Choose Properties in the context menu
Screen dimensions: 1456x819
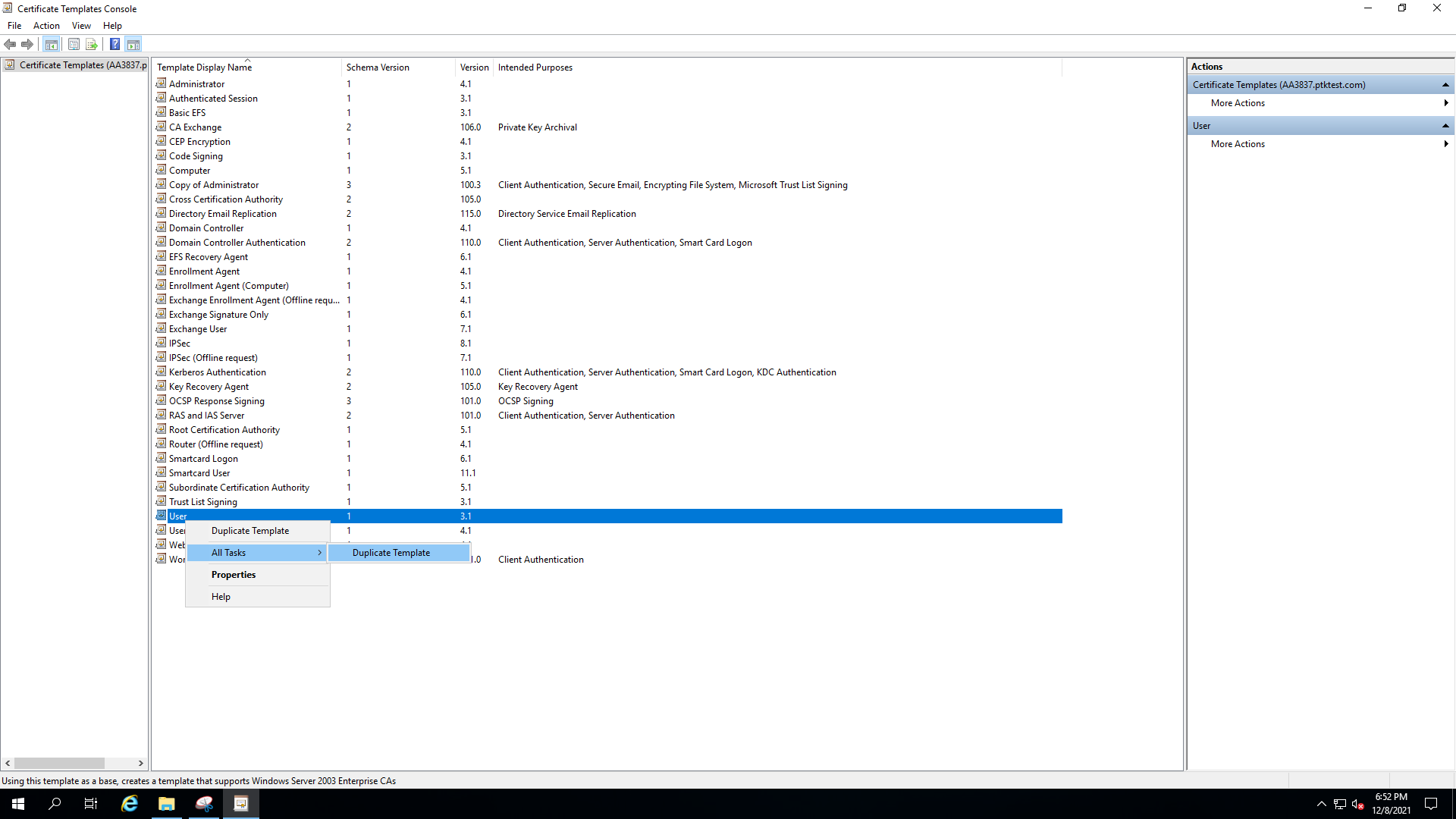pyautogui.click(x=258, y=575)
